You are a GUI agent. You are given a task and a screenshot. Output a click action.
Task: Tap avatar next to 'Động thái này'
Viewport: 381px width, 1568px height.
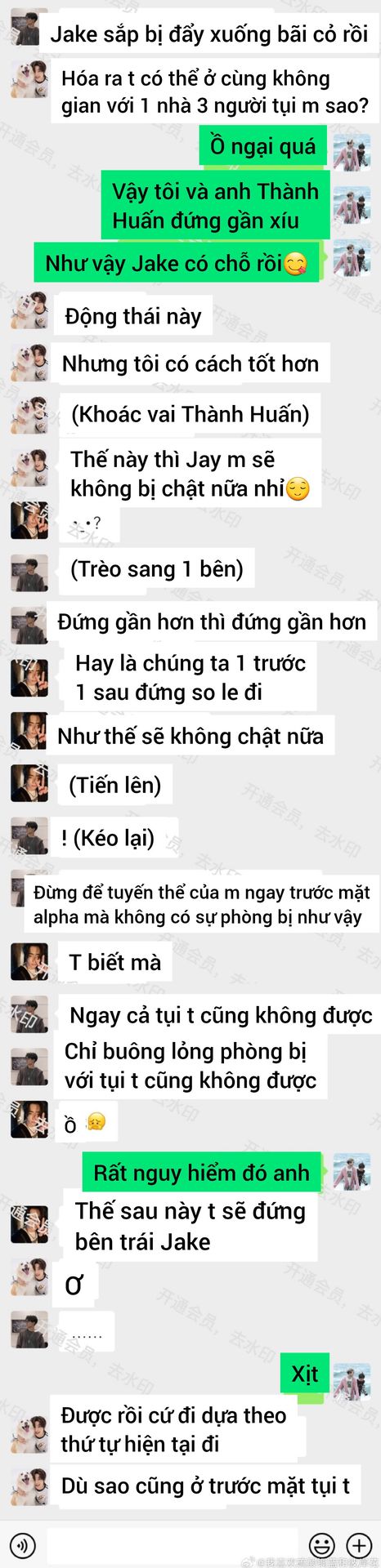point(29,312)
